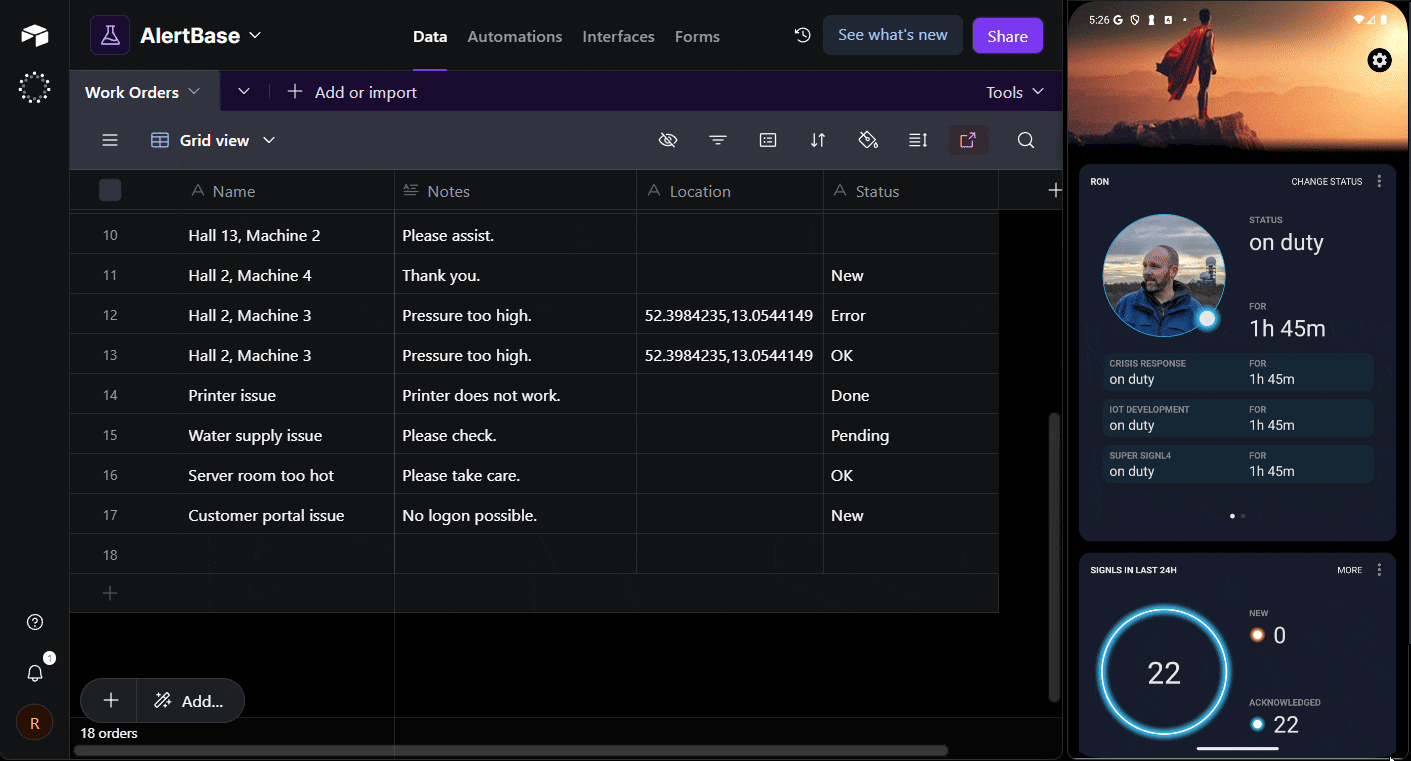Click the Status column header
The height and width of the screenshot is (761, 1411).
[911, 190]
